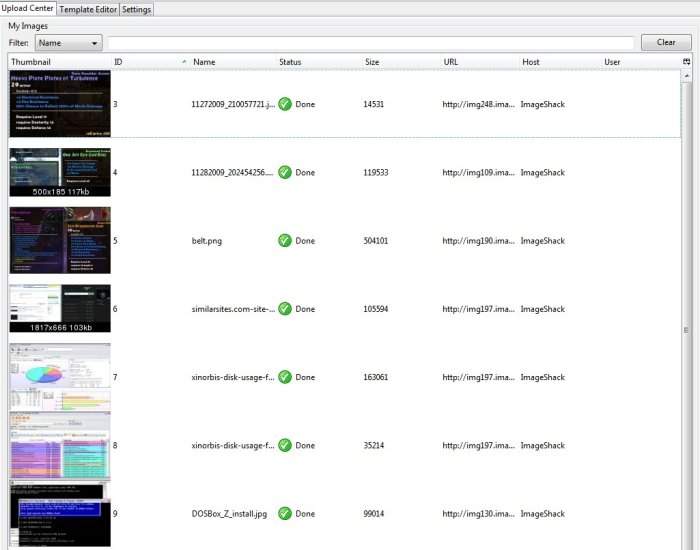Select the Upload Center tab
Image resolution: width=700 pixels, height=550 pixels.
(28, 9)
